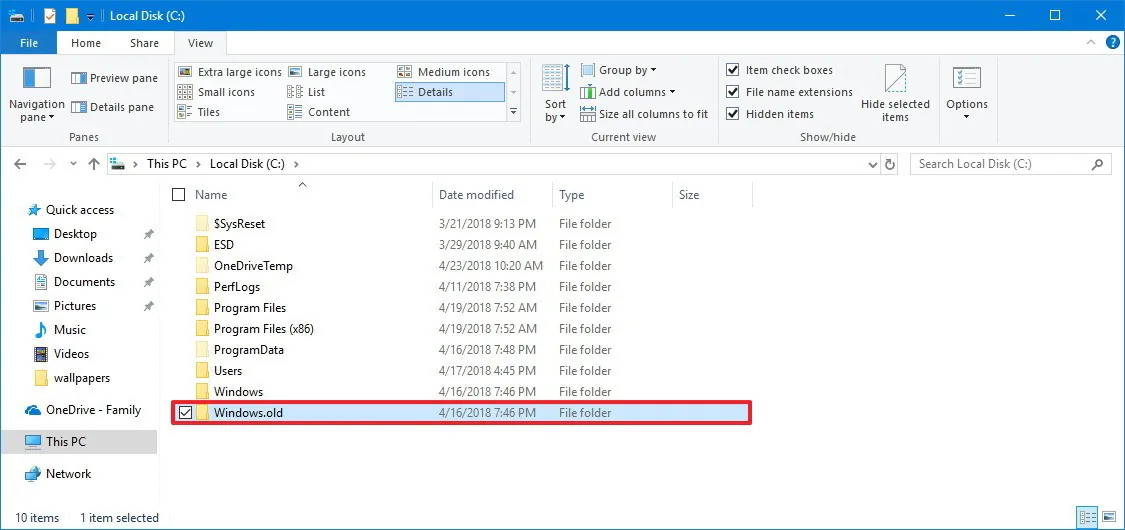Sort by the Type column header

tap(572, 194)
